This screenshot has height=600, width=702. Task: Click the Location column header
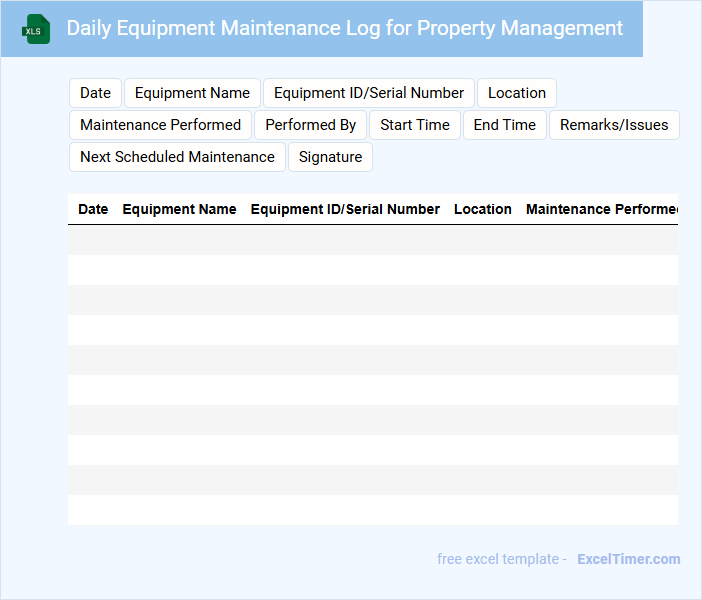click(483, 209)
